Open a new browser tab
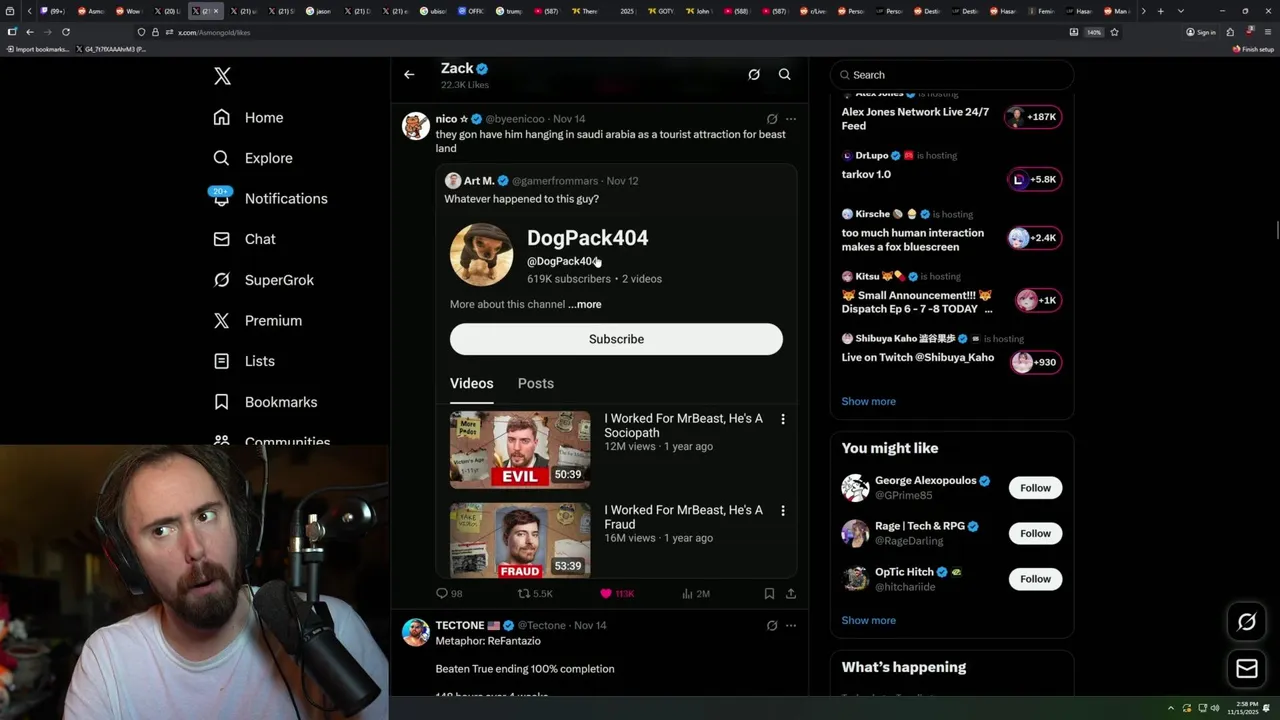This screenshot has width=1280, height=720. click(1160, 11)
